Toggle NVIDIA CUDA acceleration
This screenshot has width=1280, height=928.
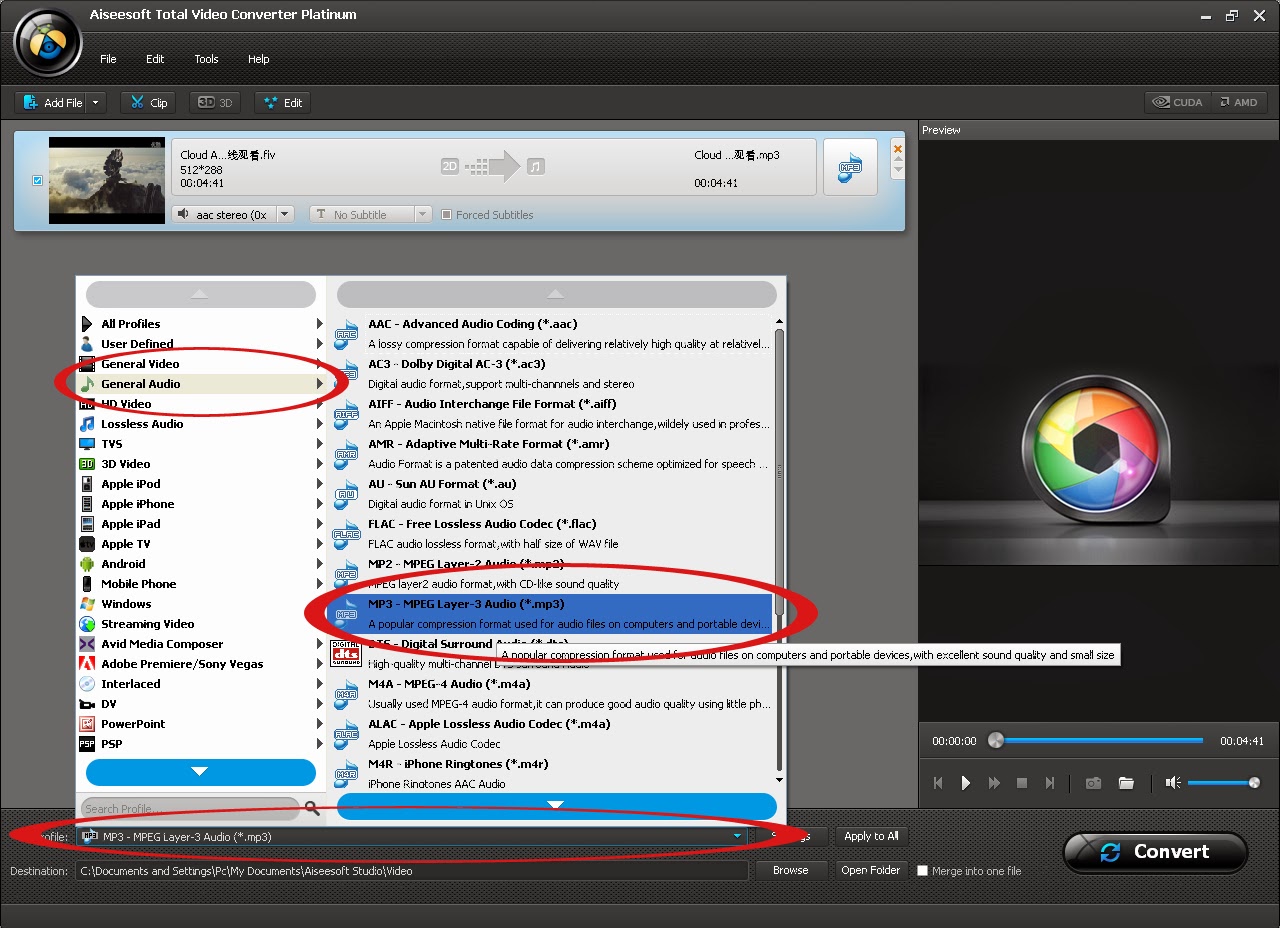pyautogui.click(x=1177, y=102)
